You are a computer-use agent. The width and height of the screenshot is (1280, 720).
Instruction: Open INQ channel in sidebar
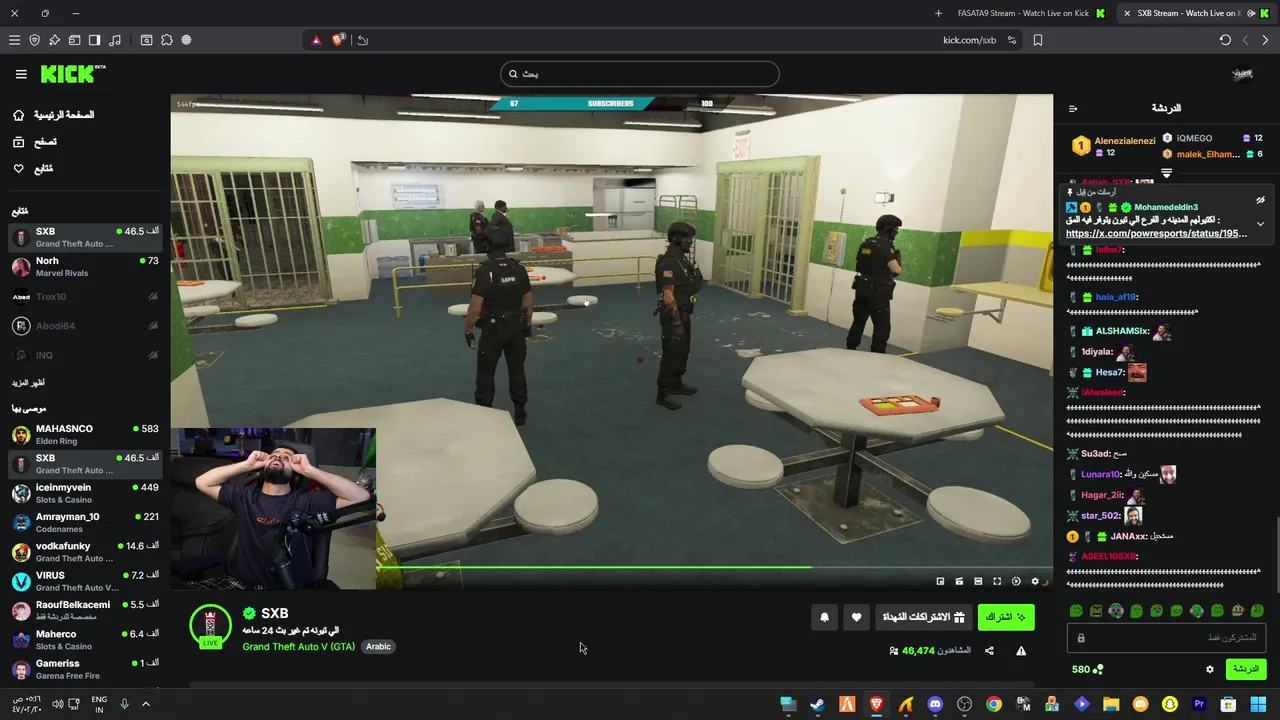[x=85, y=355]
